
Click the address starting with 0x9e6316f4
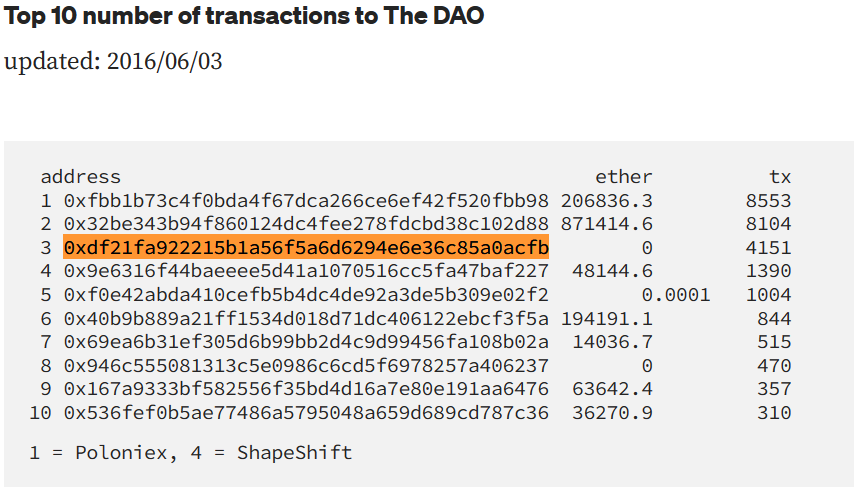pos(306,271)
